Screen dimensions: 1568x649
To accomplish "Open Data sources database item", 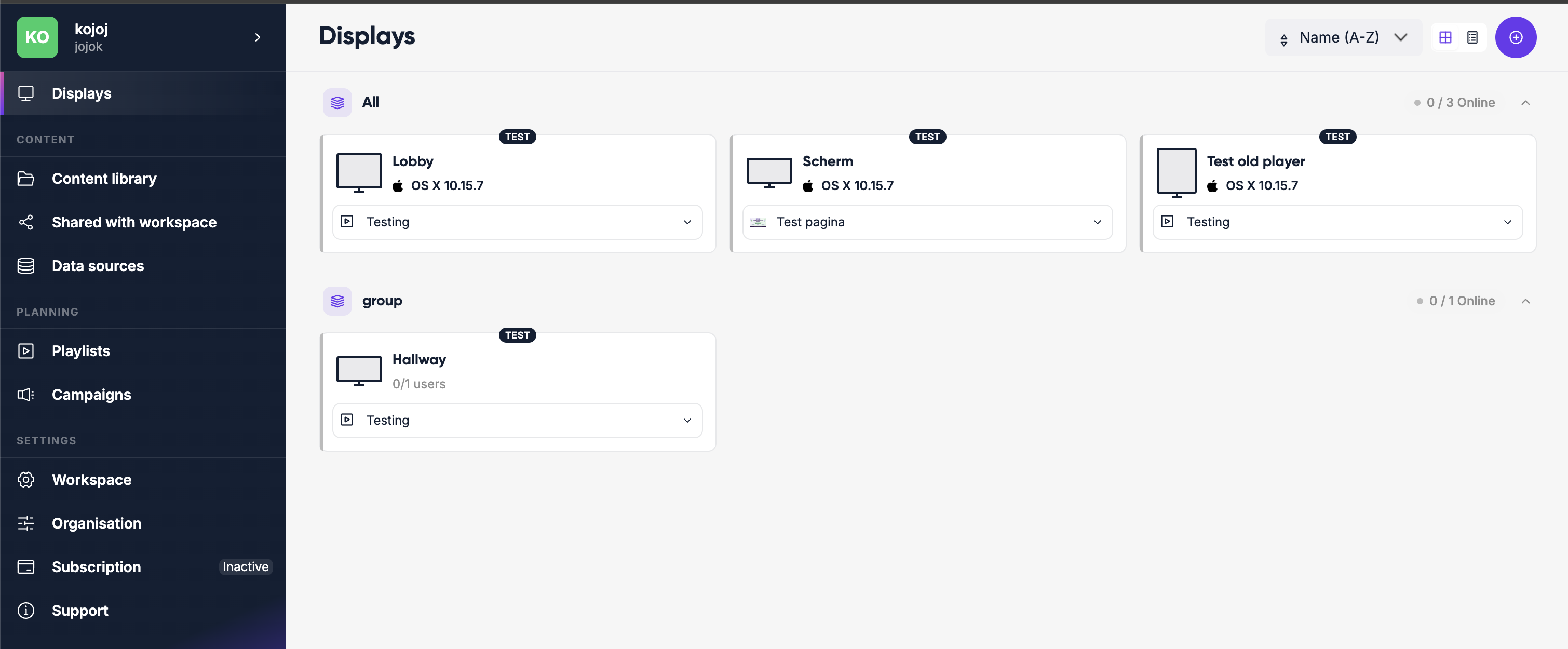I will coord(98,266).
